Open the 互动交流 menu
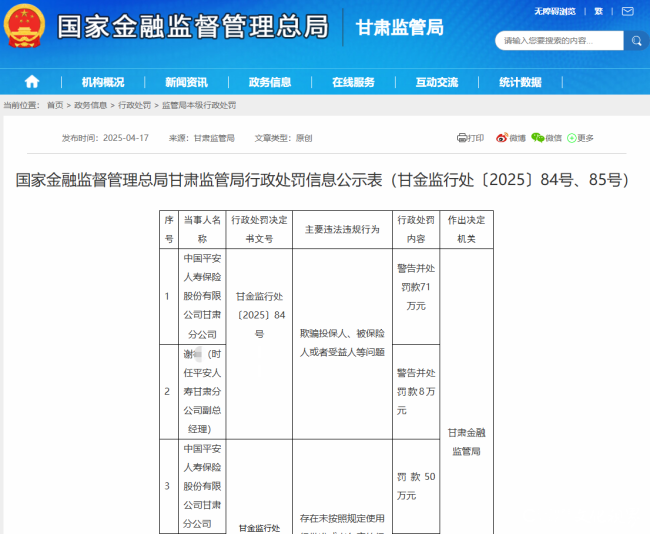This screenshot has width=650, height=534. pos(437,82)
